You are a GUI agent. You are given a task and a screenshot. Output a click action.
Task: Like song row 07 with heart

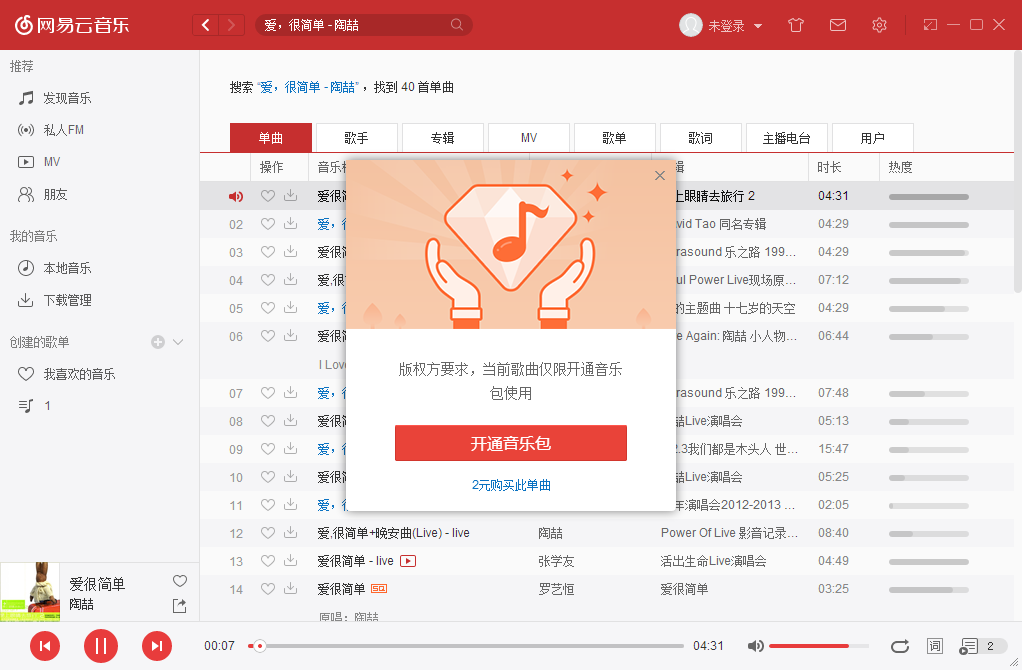pos(268,392)
